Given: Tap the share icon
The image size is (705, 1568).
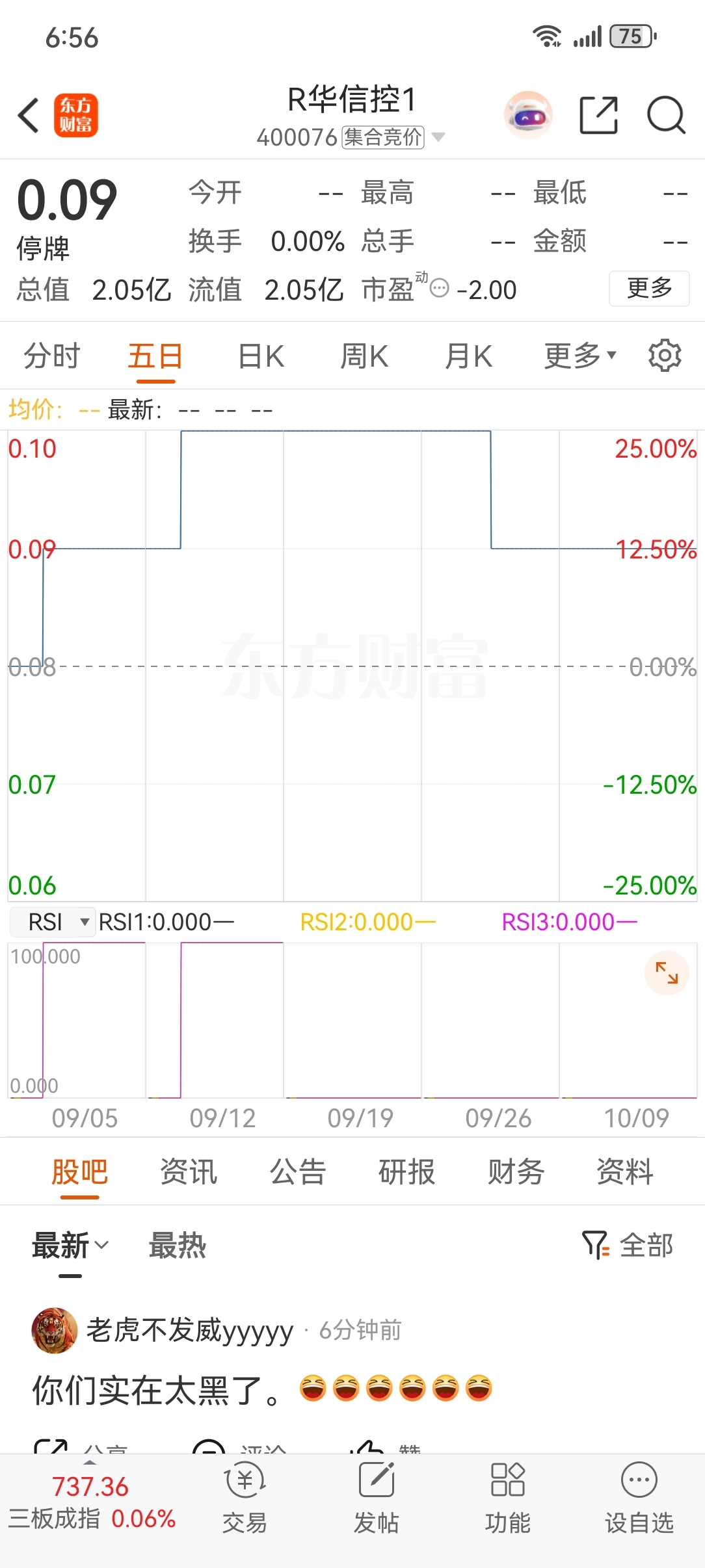Looking at the screenshot, I should pos(598,116).
